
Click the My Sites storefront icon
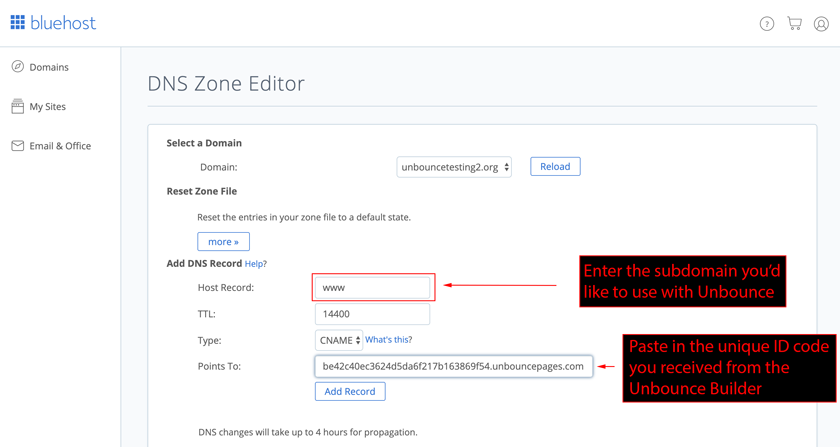[x=18, y=106]
